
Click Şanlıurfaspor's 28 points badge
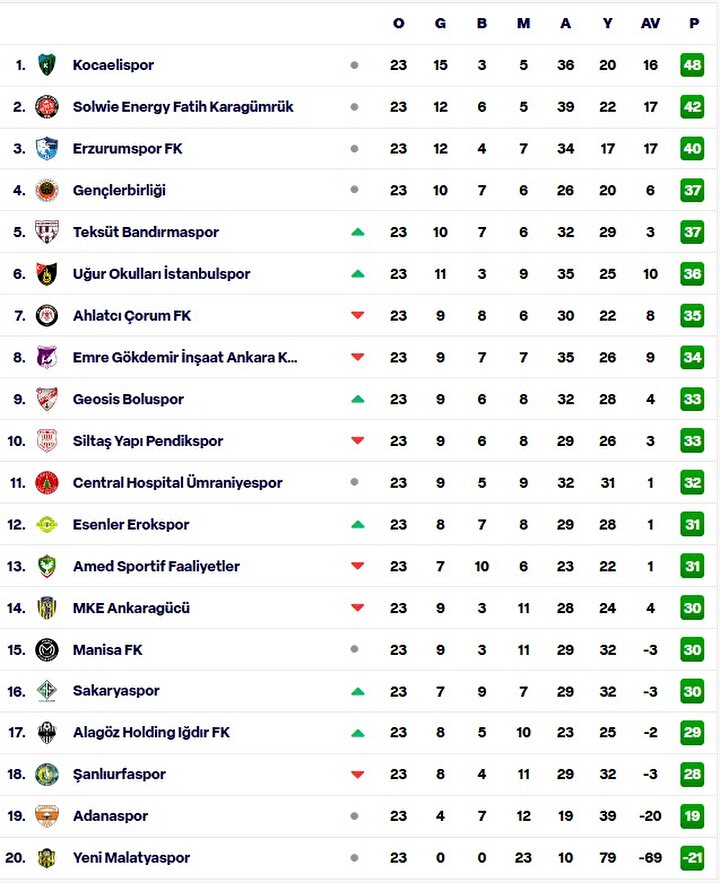[x=692, y=774]
